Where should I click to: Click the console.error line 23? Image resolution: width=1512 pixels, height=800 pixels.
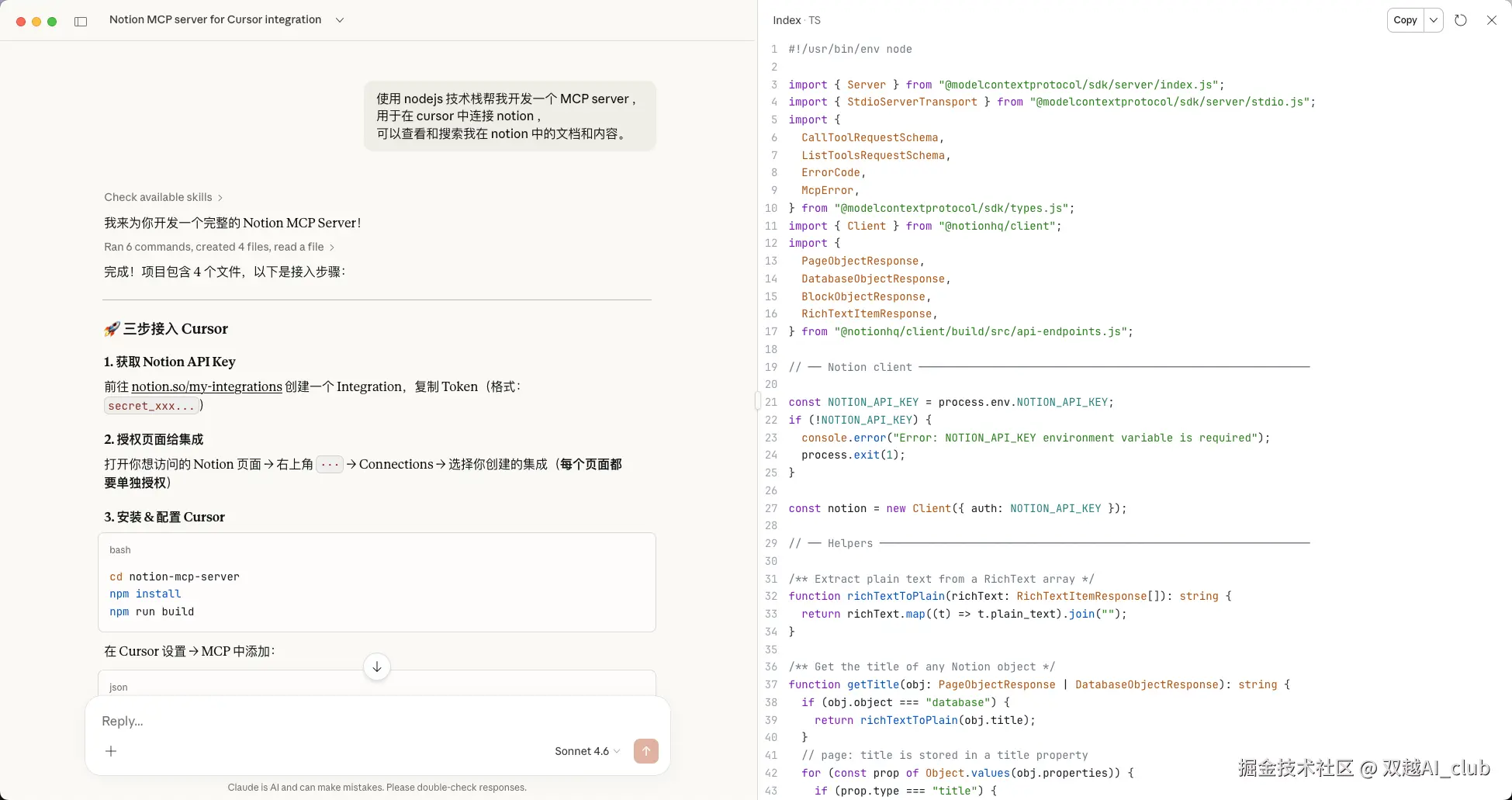(1036, 438)
